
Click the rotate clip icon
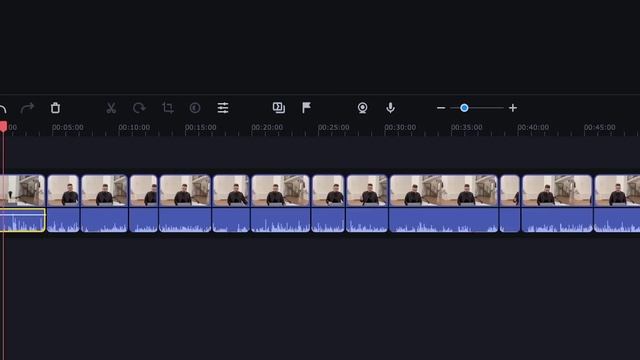click(x=139, y=108)
